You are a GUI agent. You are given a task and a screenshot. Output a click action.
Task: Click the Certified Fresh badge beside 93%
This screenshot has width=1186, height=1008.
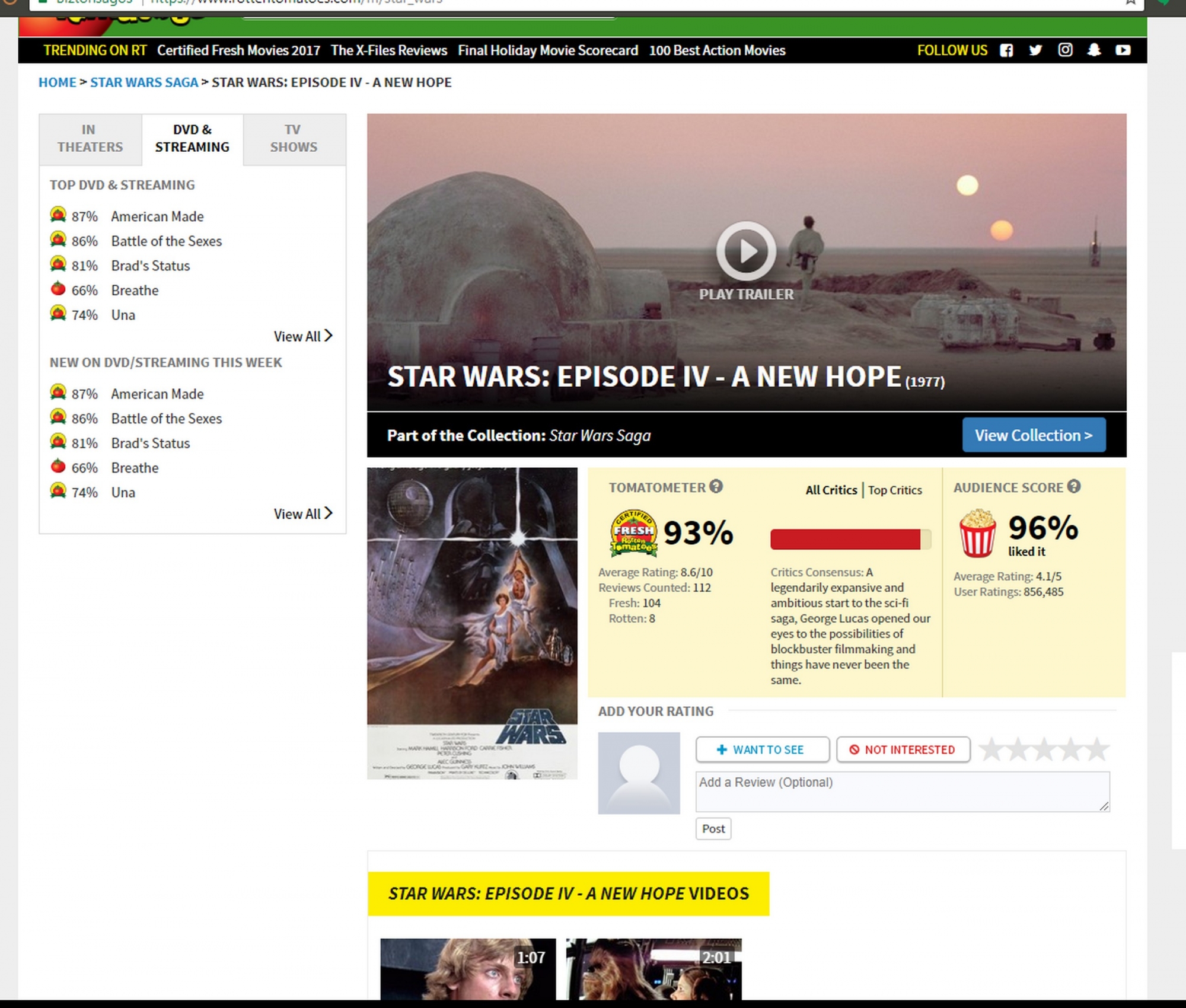(x=633, y=532)
